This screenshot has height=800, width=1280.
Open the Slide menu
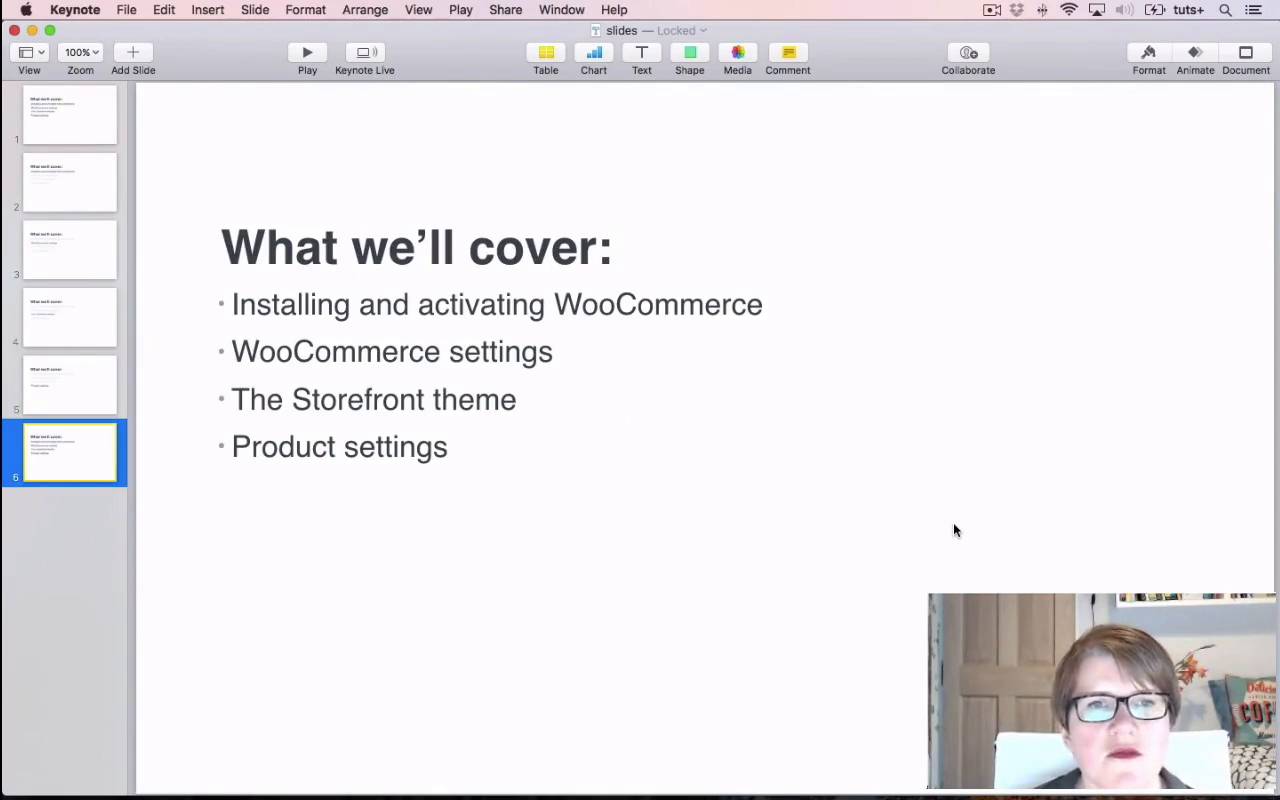[x=255, y=10]
